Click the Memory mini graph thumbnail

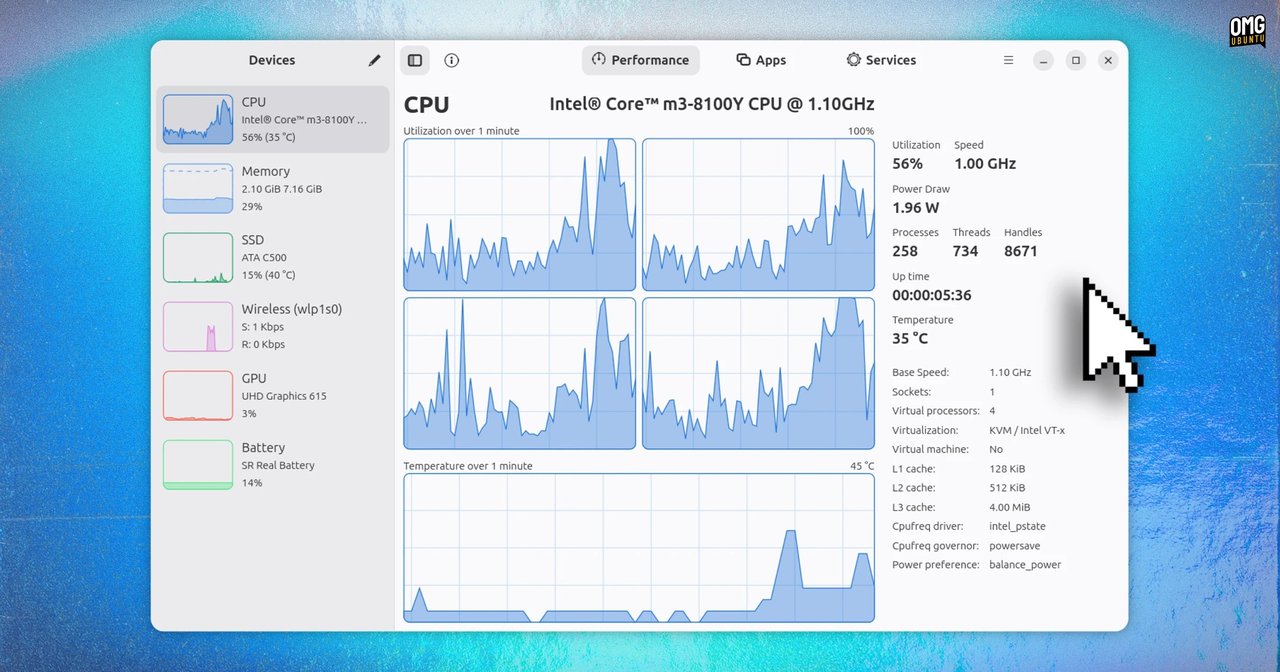pos(198,188)
